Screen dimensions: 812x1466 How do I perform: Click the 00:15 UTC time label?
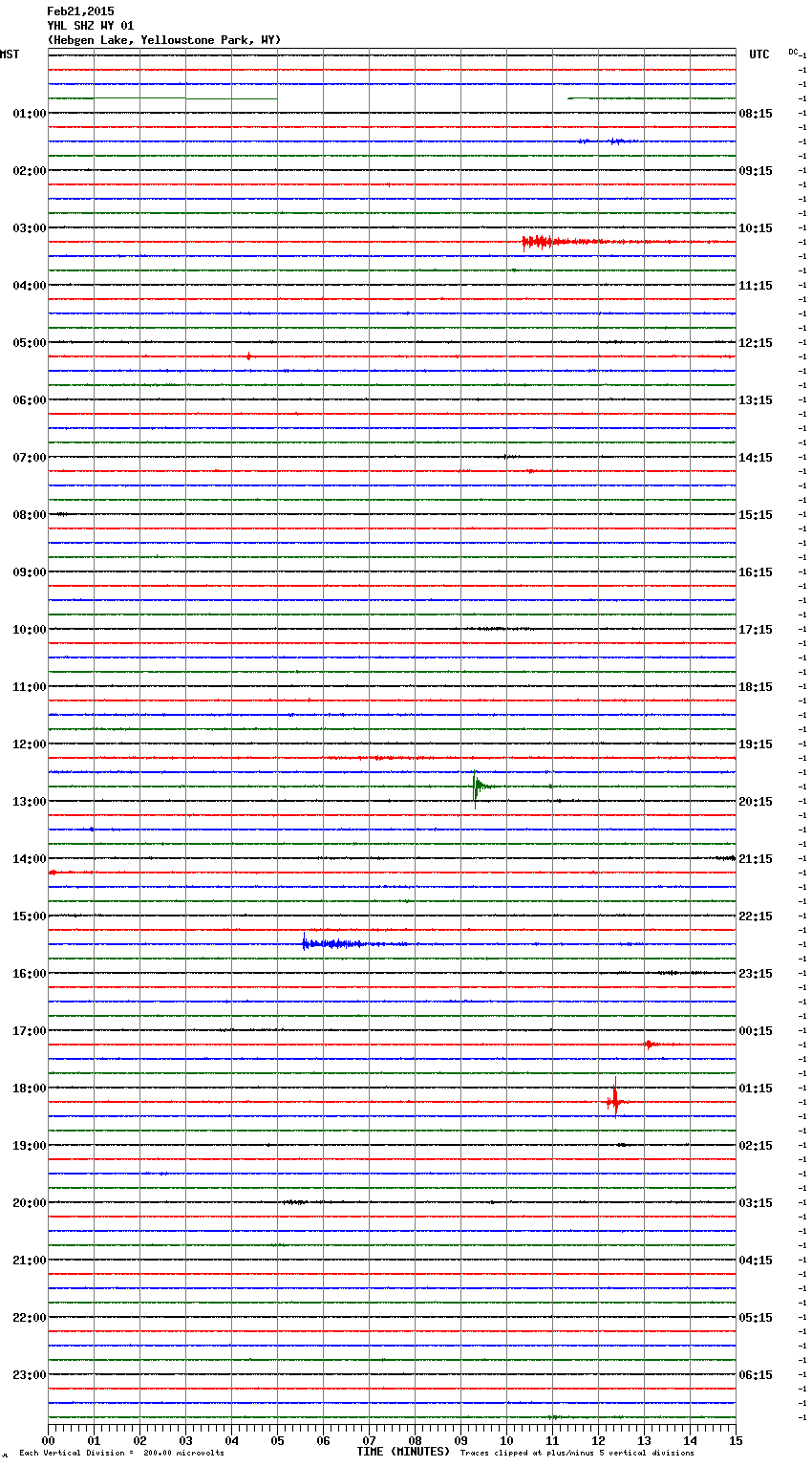pos(756,1031)
